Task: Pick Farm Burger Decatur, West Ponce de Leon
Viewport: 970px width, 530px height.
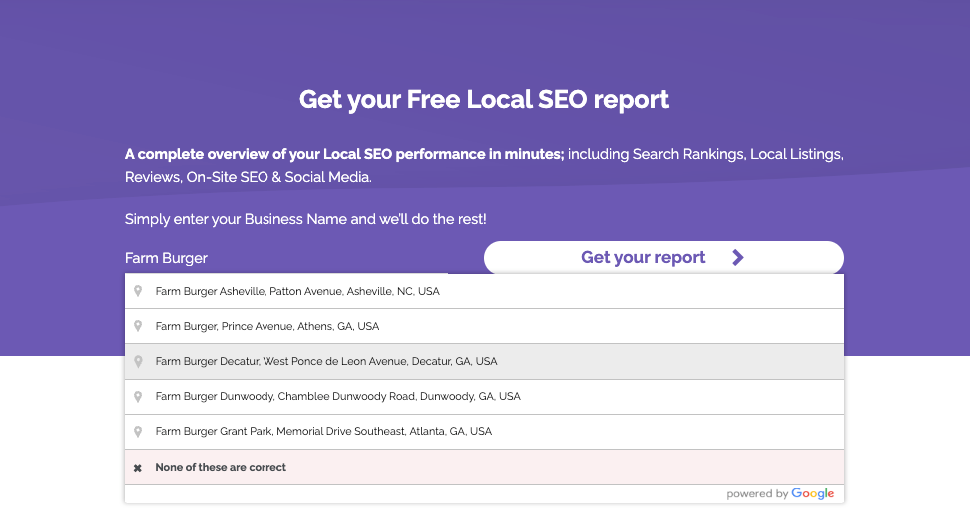Action: [484, 361]
